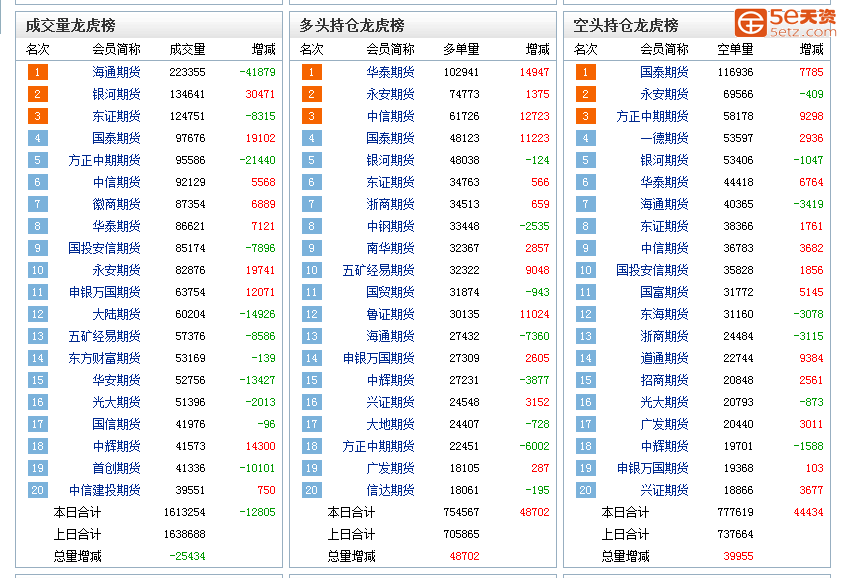This screenshot has width=842, height=578.
Task: Open 中钢期货 member link
Action: click(x=390, y=226)
